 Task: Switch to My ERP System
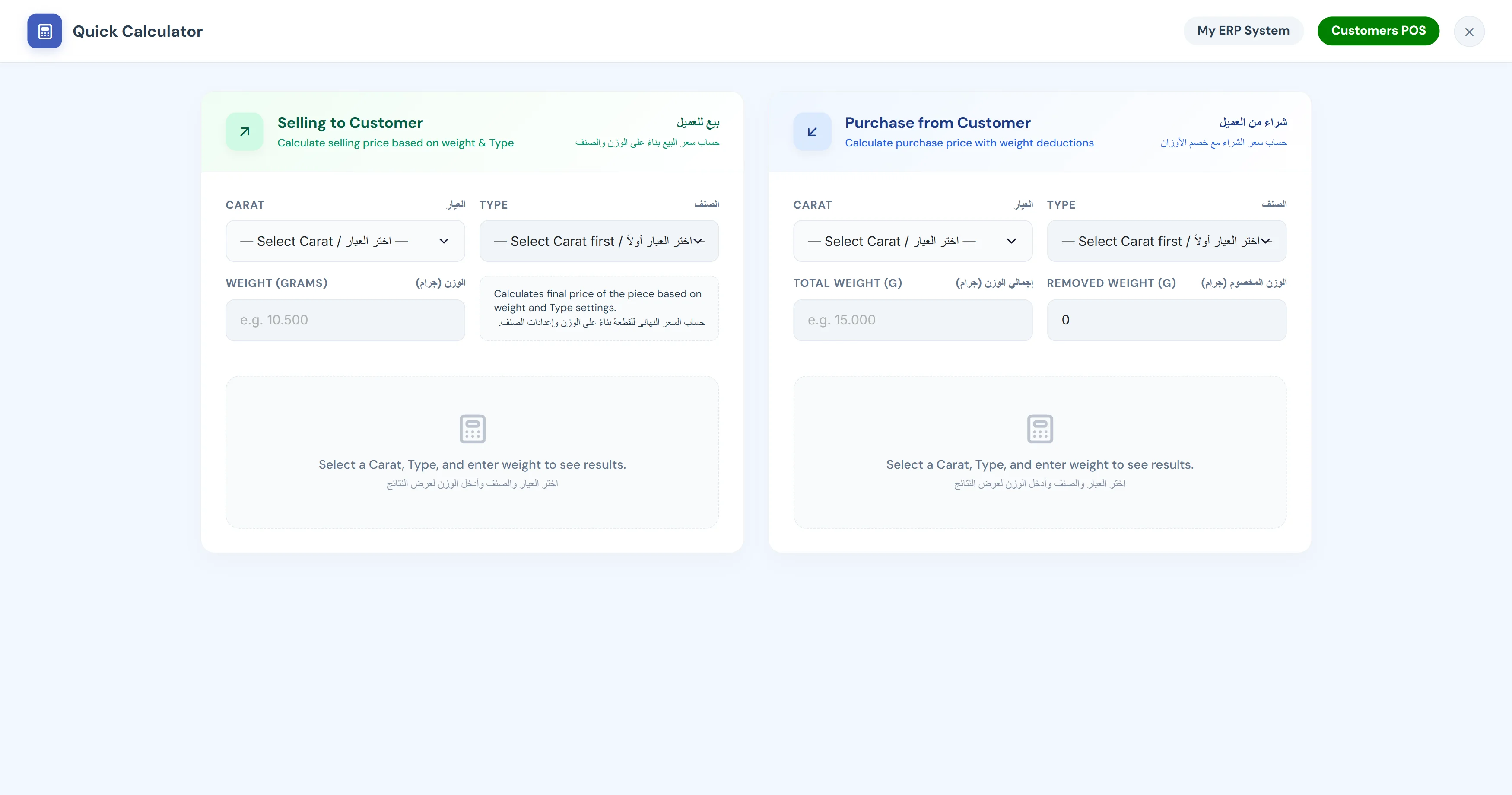(1243, 31)
